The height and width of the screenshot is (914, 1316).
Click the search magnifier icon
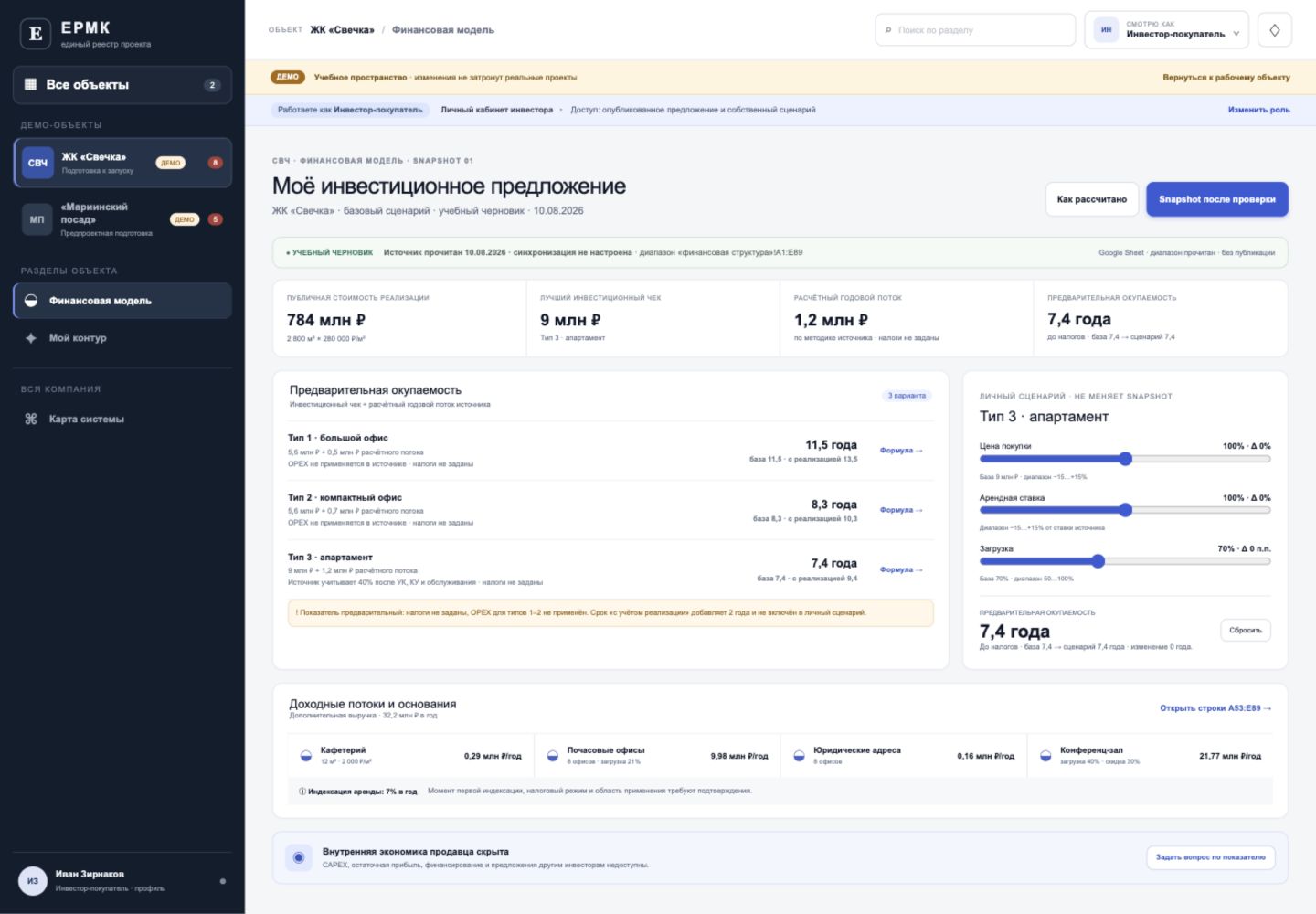pyautogui.click(x=888, y=30)
